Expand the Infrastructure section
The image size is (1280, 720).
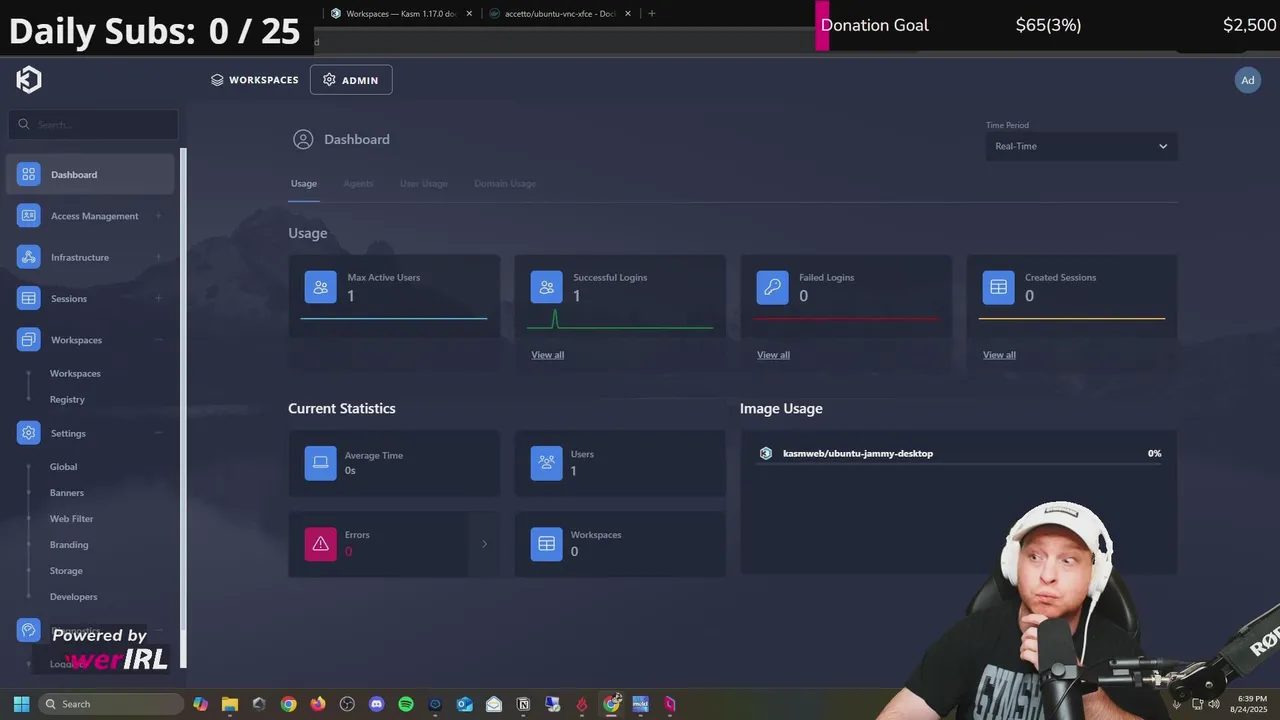click(x=158, y=257)
